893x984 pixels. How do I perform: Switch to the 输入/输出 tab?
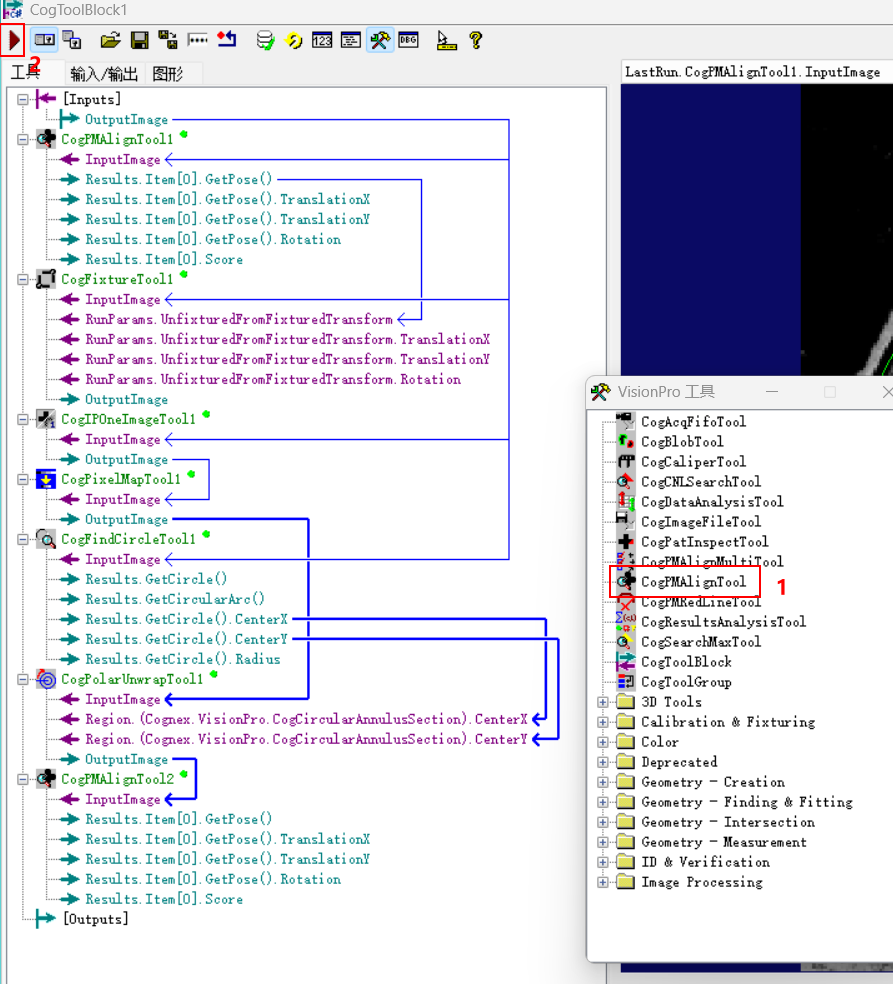tap(104, 74)
